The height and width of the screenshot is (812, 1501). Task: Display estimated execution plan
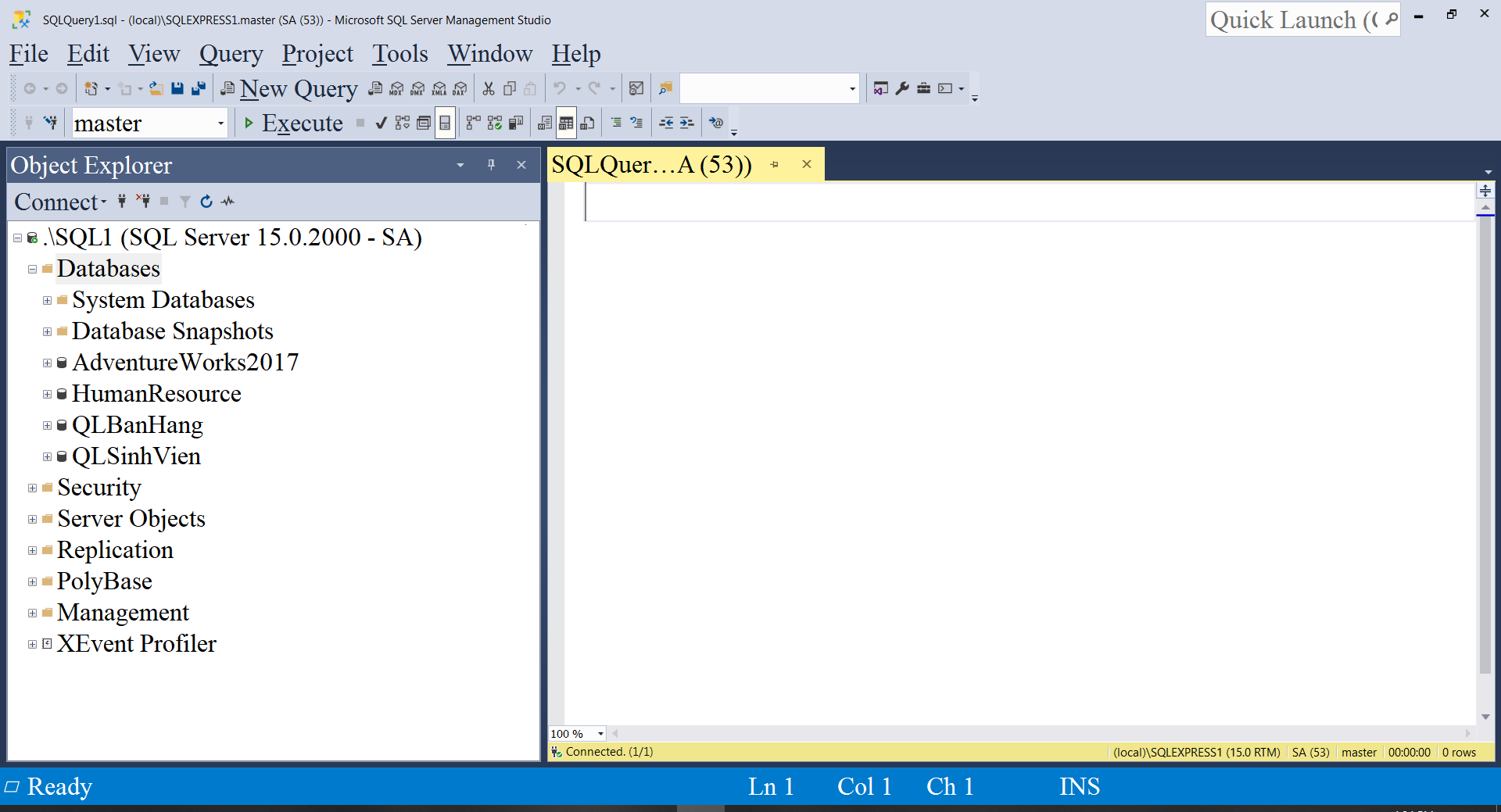[x=402, y=123]
